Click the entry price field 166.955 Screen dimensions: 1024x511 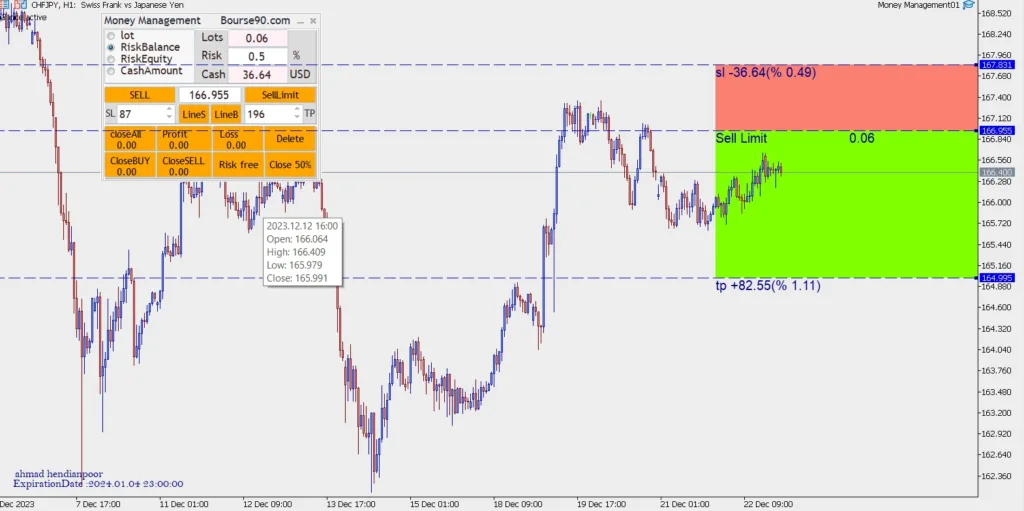(x=209, y=95)
